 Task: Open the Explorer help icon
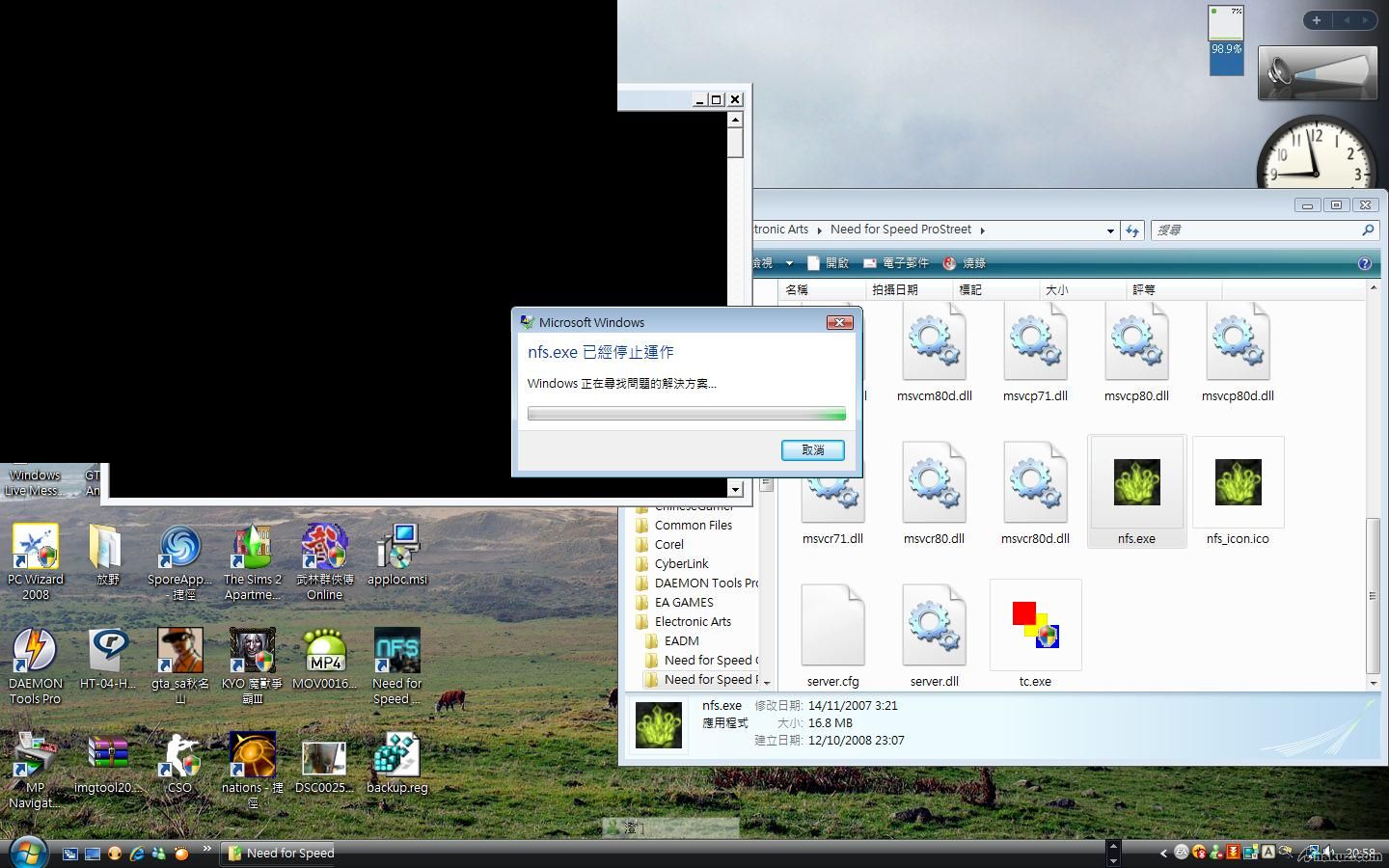[1364, 263]
